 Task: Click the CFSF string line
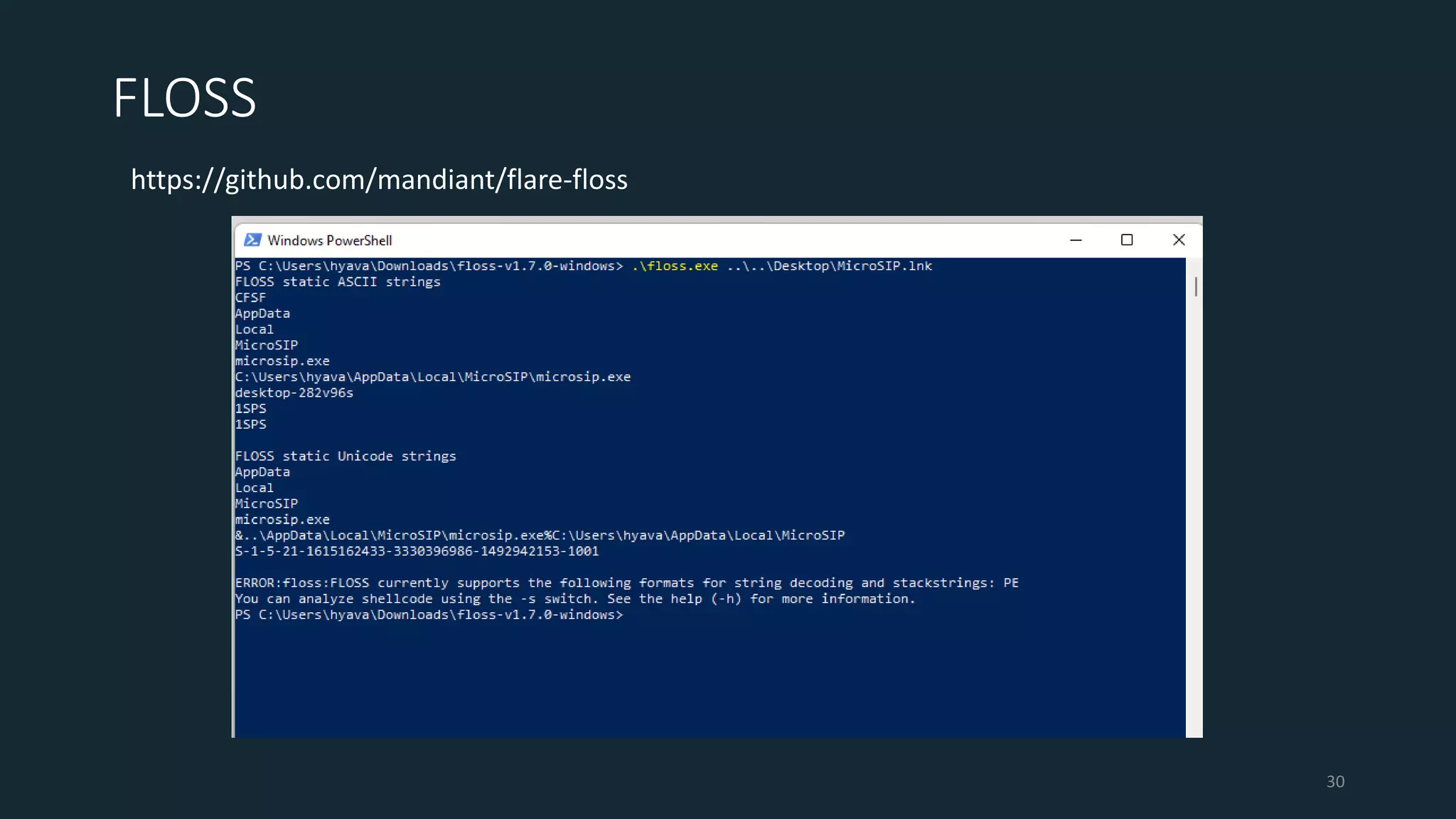pos(250,298)
